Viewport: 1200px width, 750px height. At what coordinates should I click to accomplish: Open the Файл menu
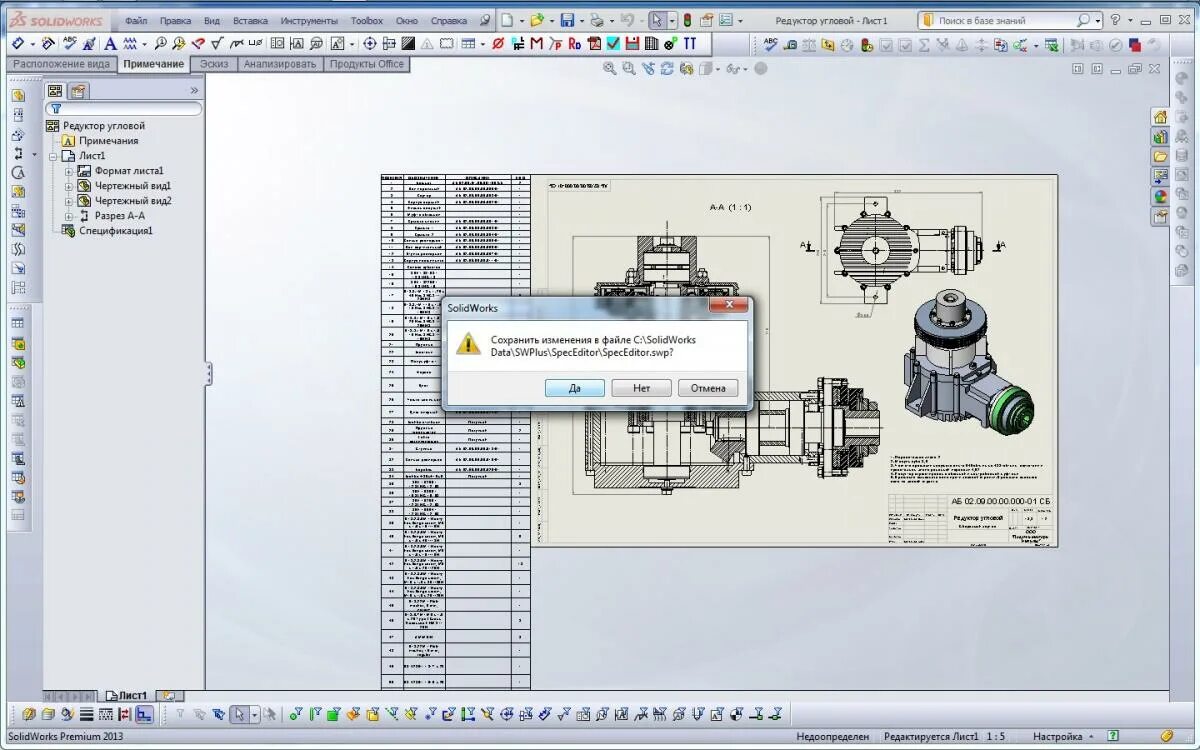tap(136, 20)
